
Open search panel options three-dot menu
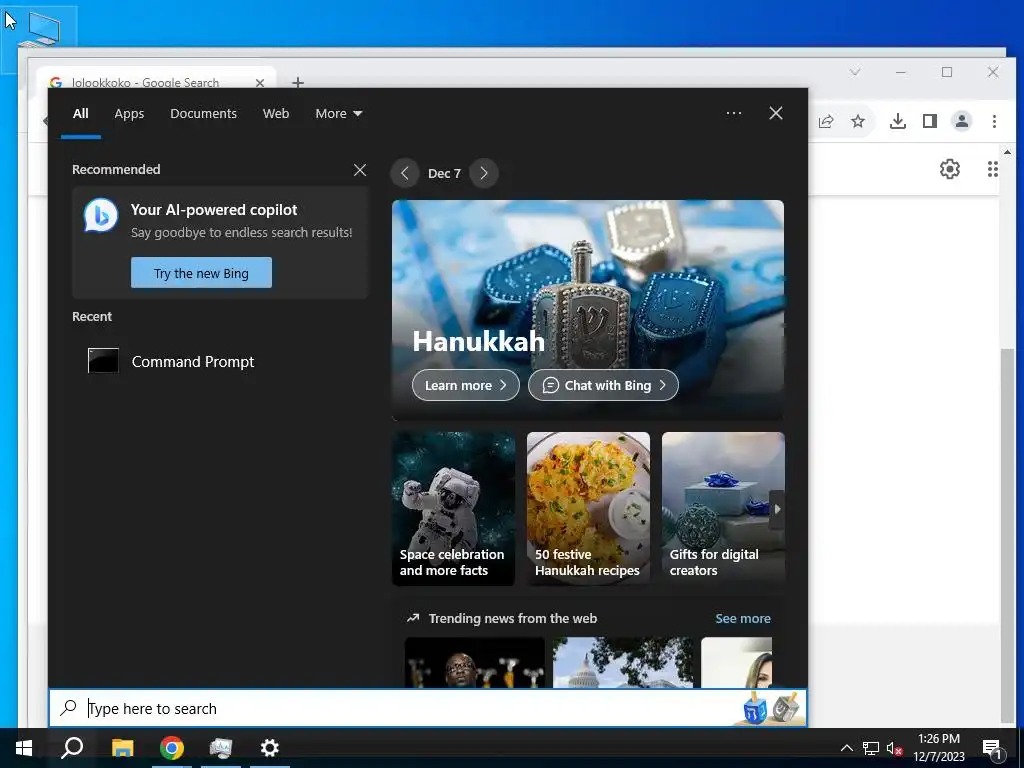734,113
